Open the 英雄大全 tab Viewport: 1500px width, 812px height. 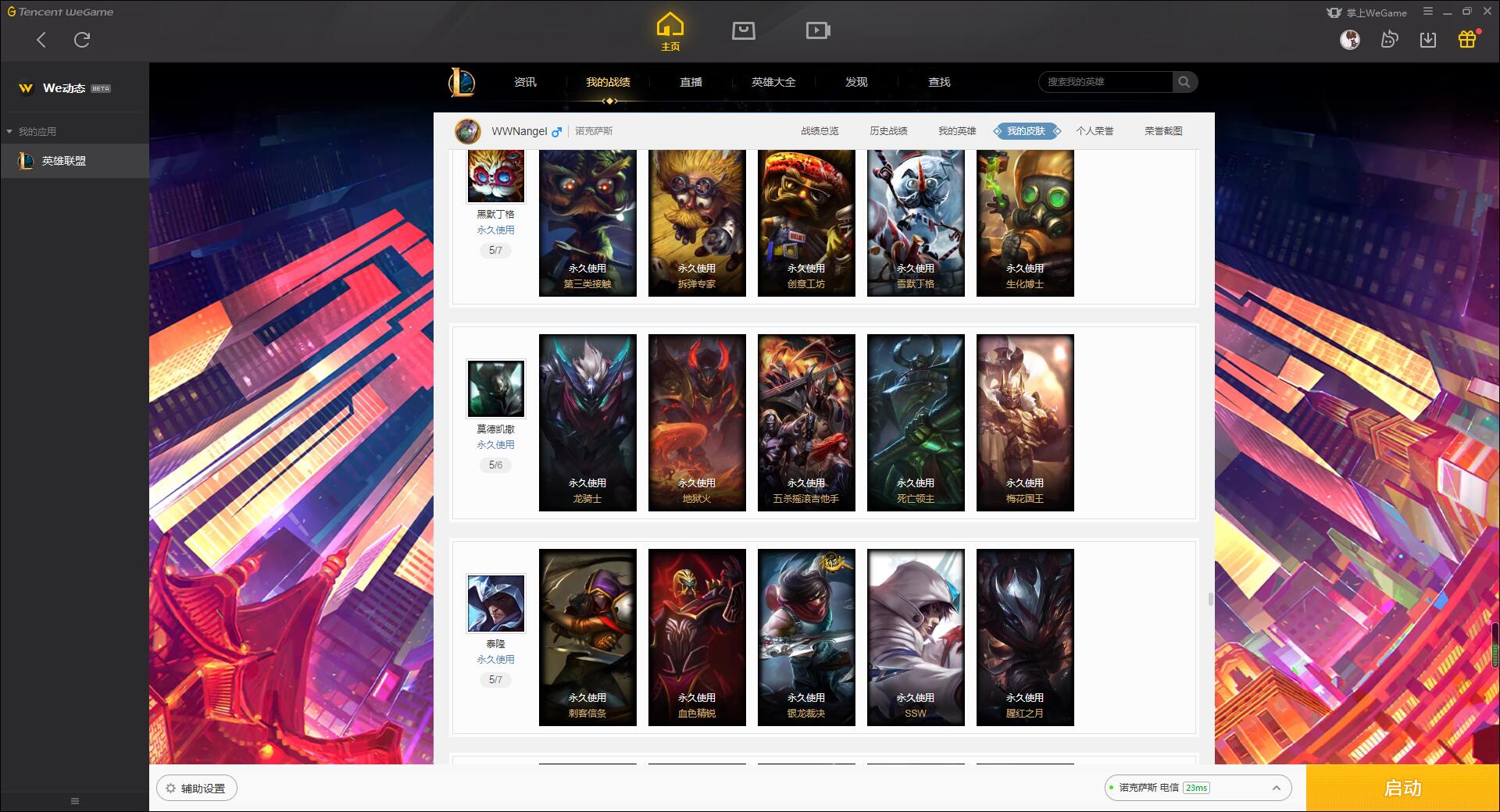773,82
